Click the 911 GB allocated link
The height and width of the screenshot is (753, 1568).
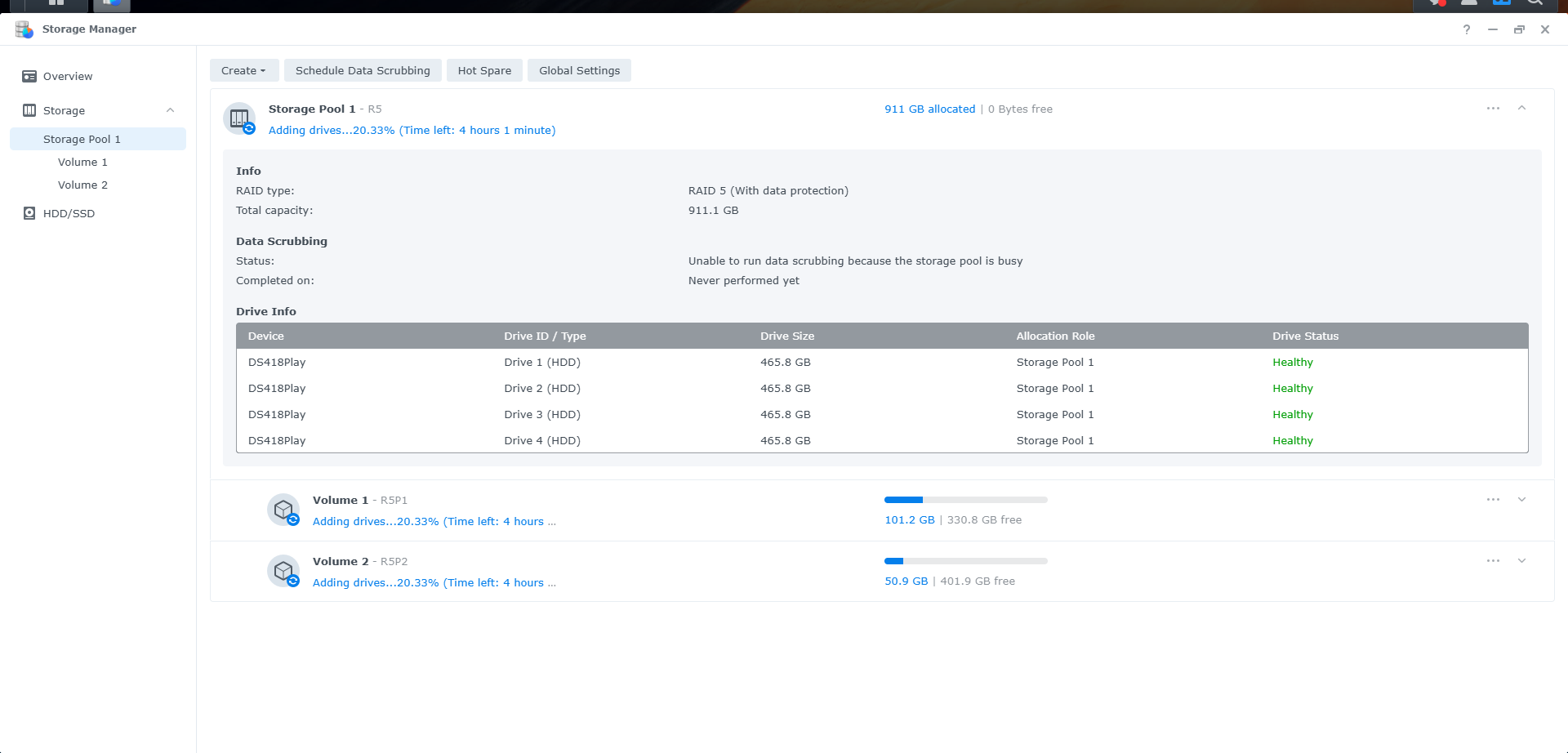coord(929,109)
